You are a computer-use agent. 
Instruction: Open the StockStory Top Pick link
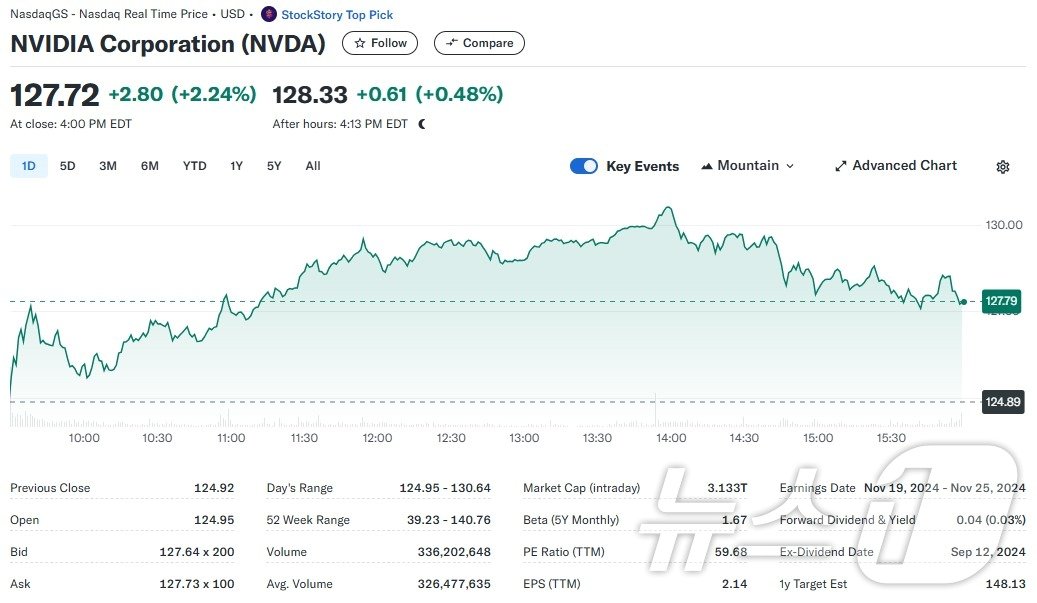(337, 15)
